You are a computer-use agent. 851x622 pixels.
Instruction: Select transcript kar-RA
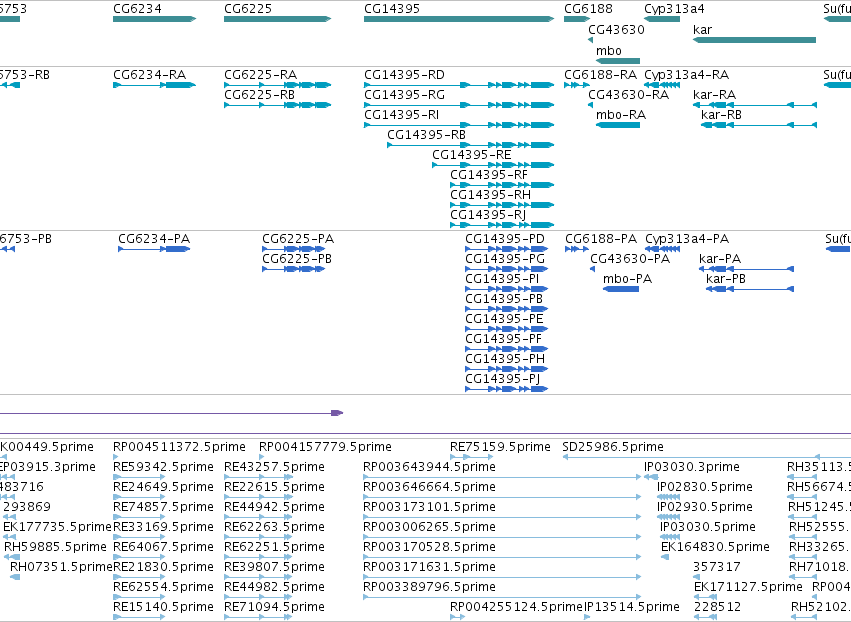715,95
